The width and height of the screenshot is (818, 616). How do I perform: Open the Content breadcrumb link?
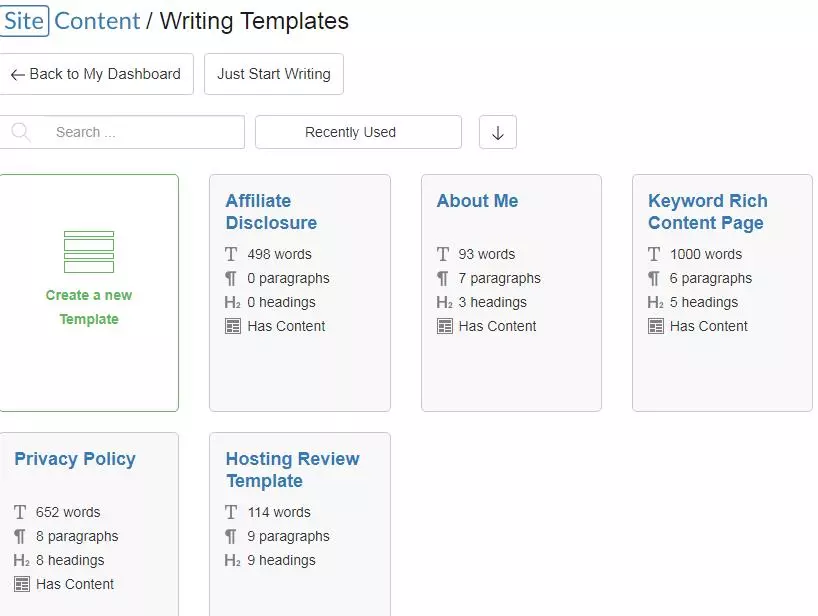tap(97, 21)
